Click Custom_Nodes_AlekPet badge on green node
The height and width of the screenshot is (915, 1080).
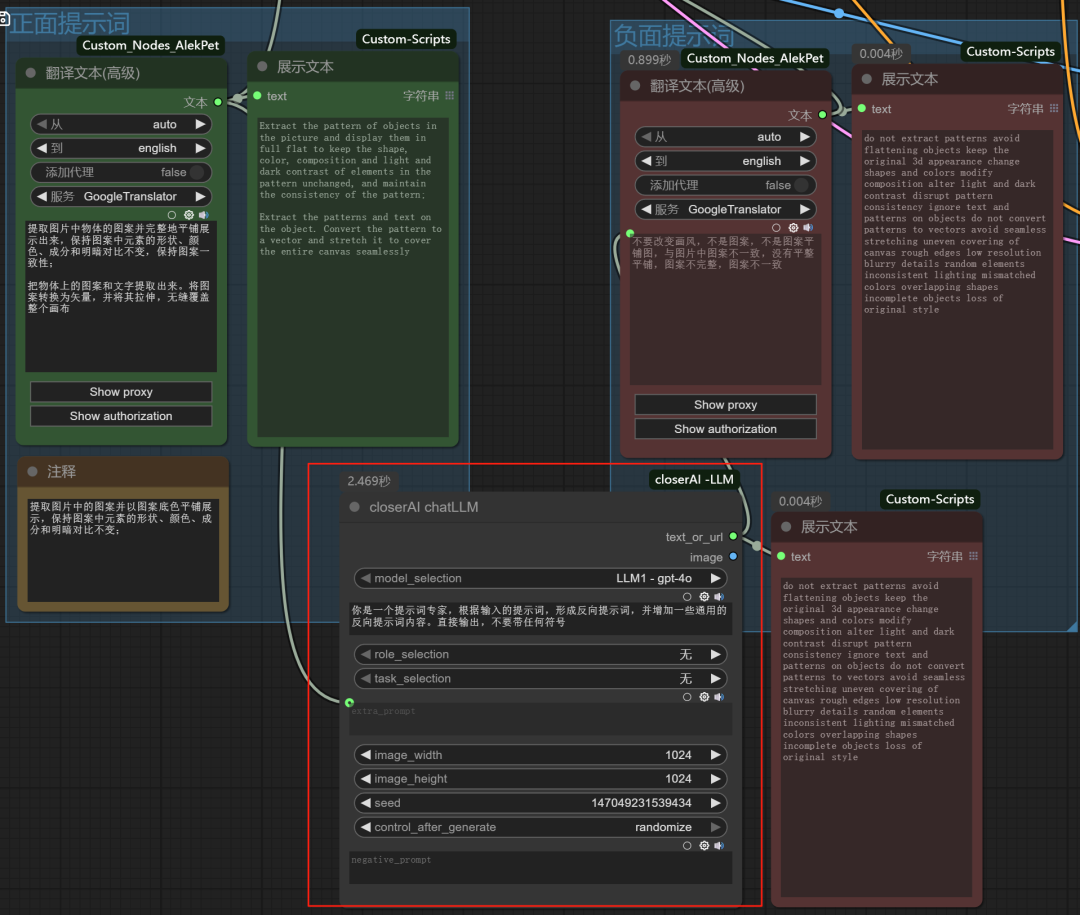click(x=151, y=45)
